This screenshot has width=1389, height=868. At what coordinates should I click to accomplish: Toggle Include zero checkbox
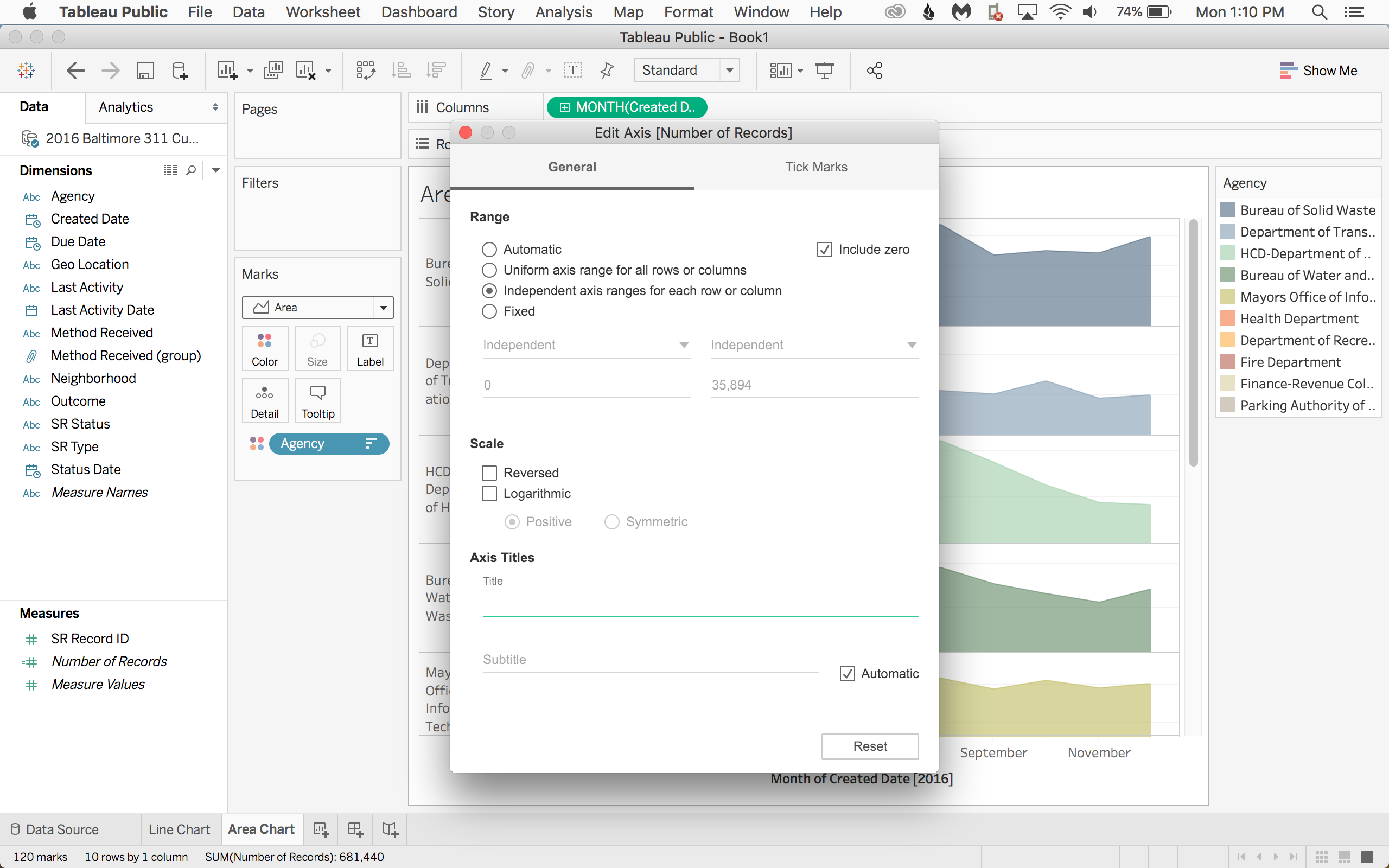click(824, 250)
